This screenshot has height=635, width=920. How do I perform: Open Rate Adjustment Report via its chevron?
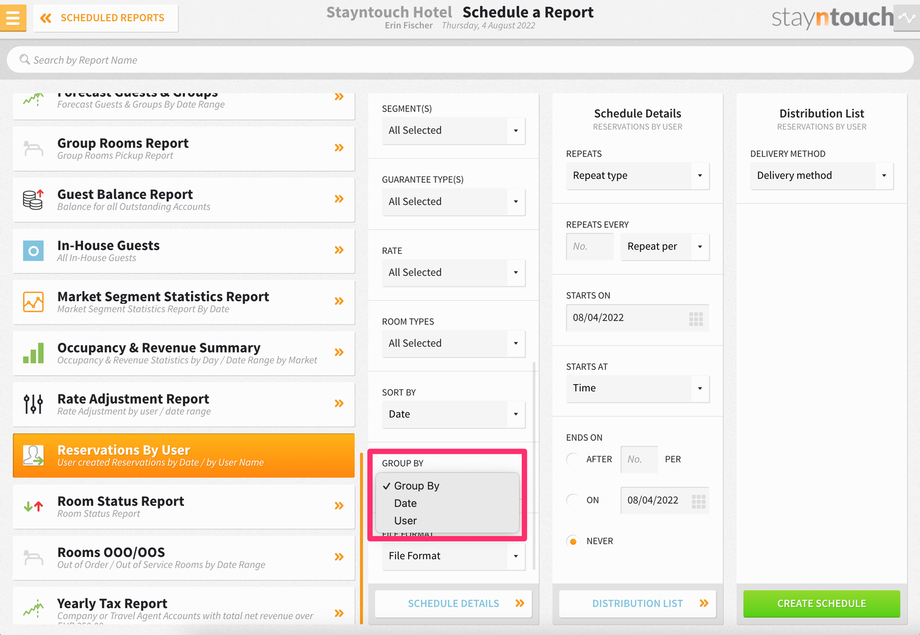pyautogui.click(x=339, y=403)
